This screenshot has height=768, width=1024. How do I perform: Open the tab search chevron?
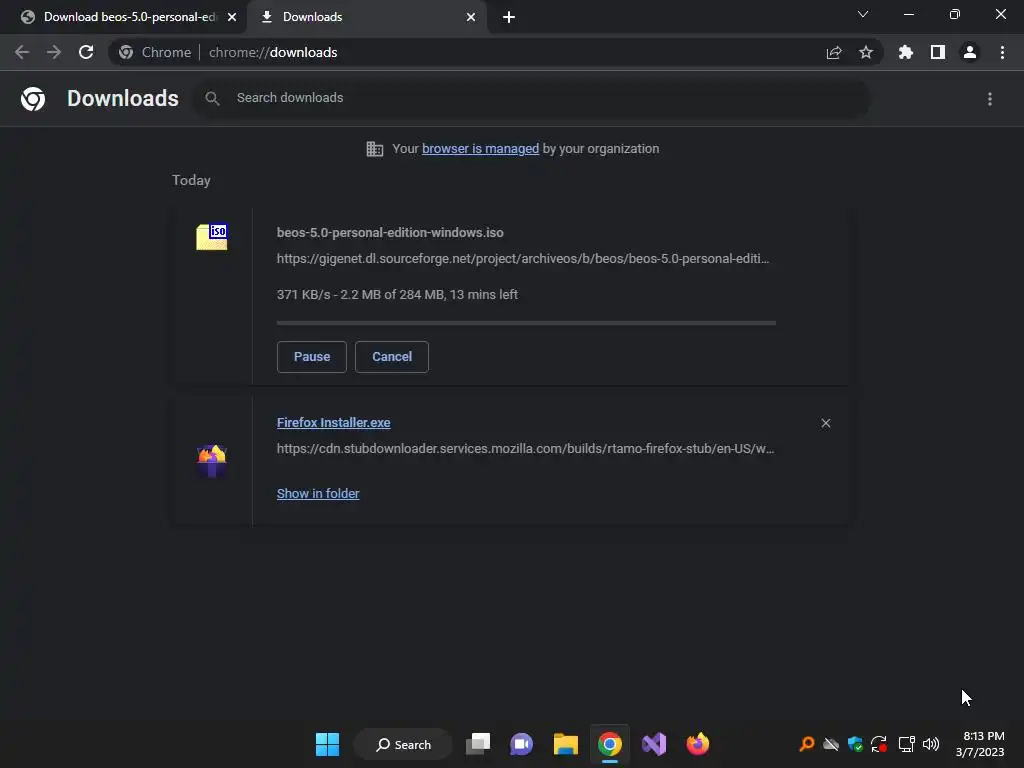click(863, 14)
